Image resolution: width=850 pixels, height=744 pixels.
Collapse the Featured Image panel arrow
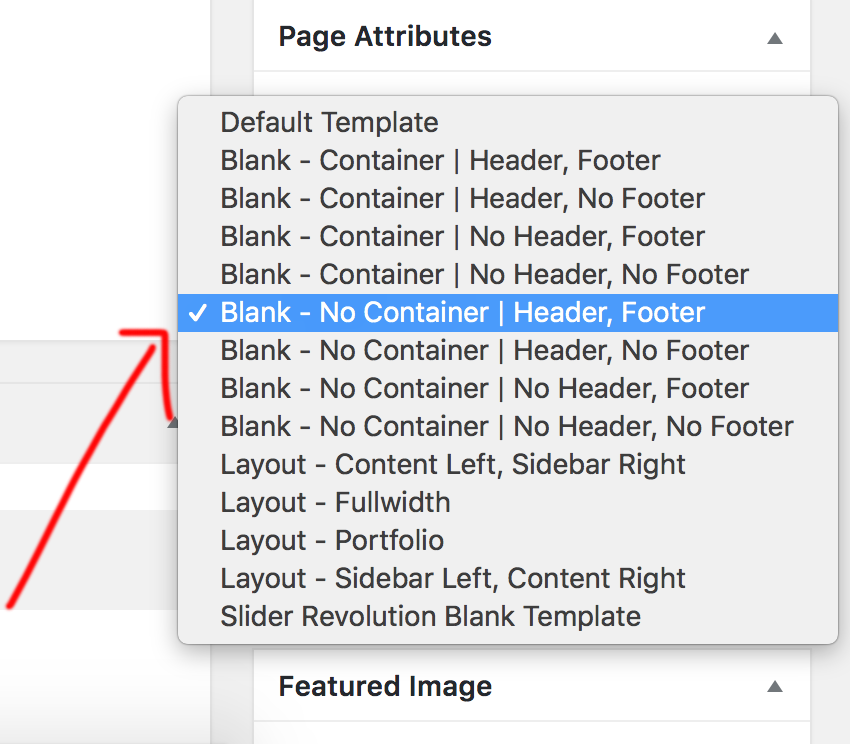(x=775, y=687)
